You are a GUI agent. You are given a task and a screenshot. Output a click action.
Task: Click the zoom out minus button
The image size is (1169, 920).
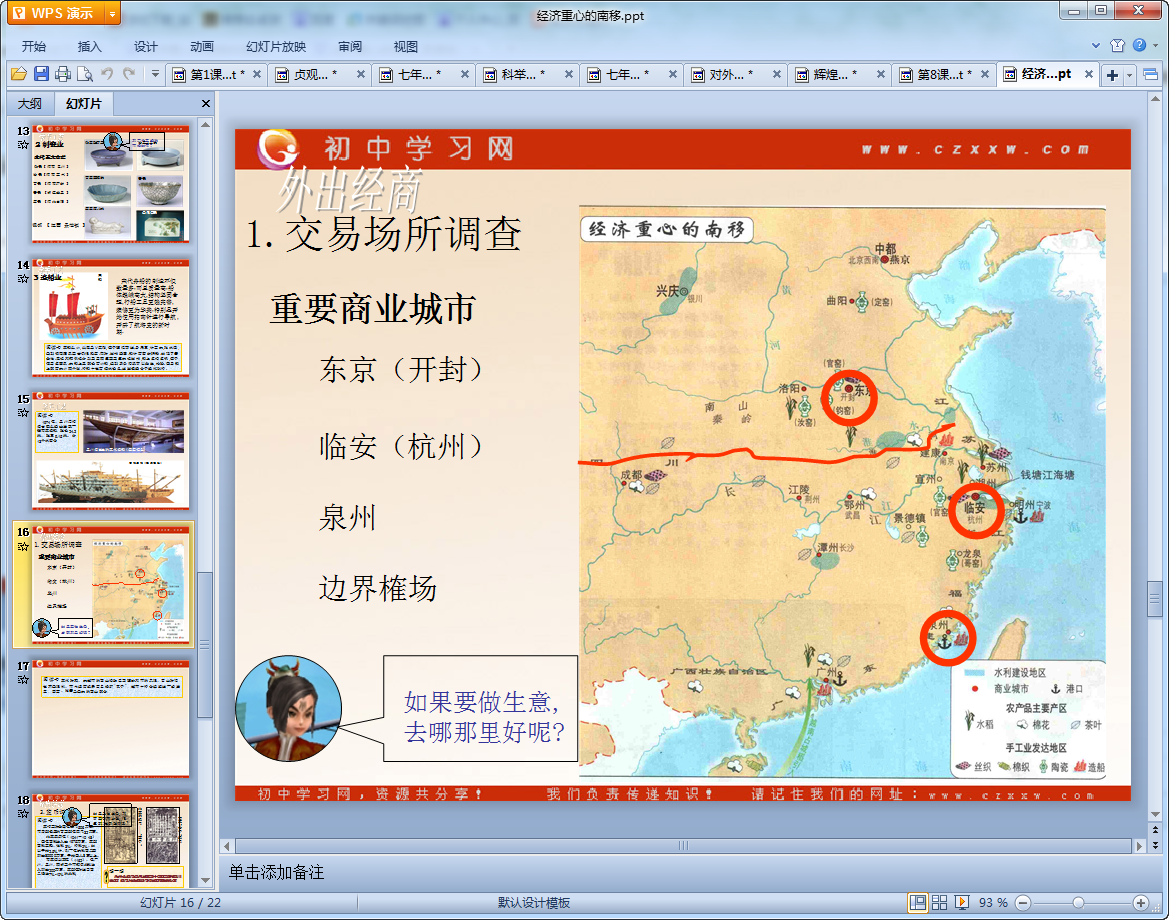click(x=1021, y=902)
